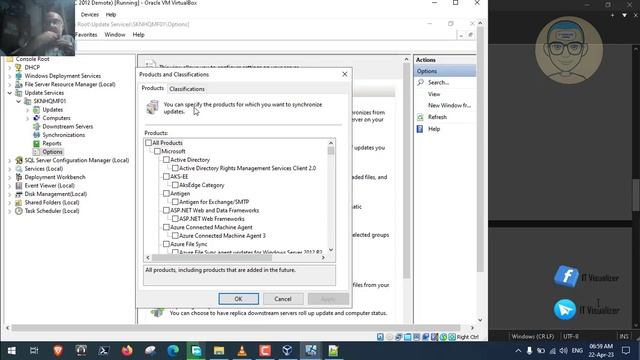Check Active Directory Rights Management Services Client 2.0
Image resolution: width=640 pixels, height=360 pixels.
175,168
